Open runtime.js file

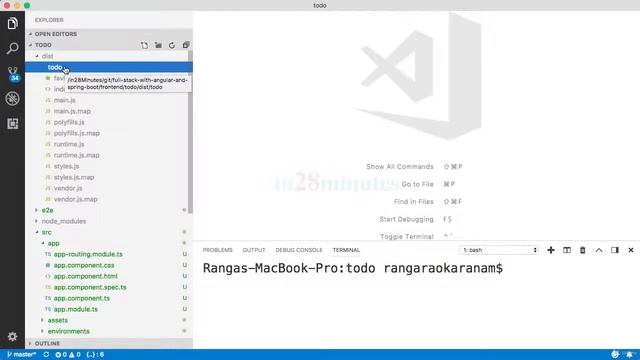[x=69, y=144]
